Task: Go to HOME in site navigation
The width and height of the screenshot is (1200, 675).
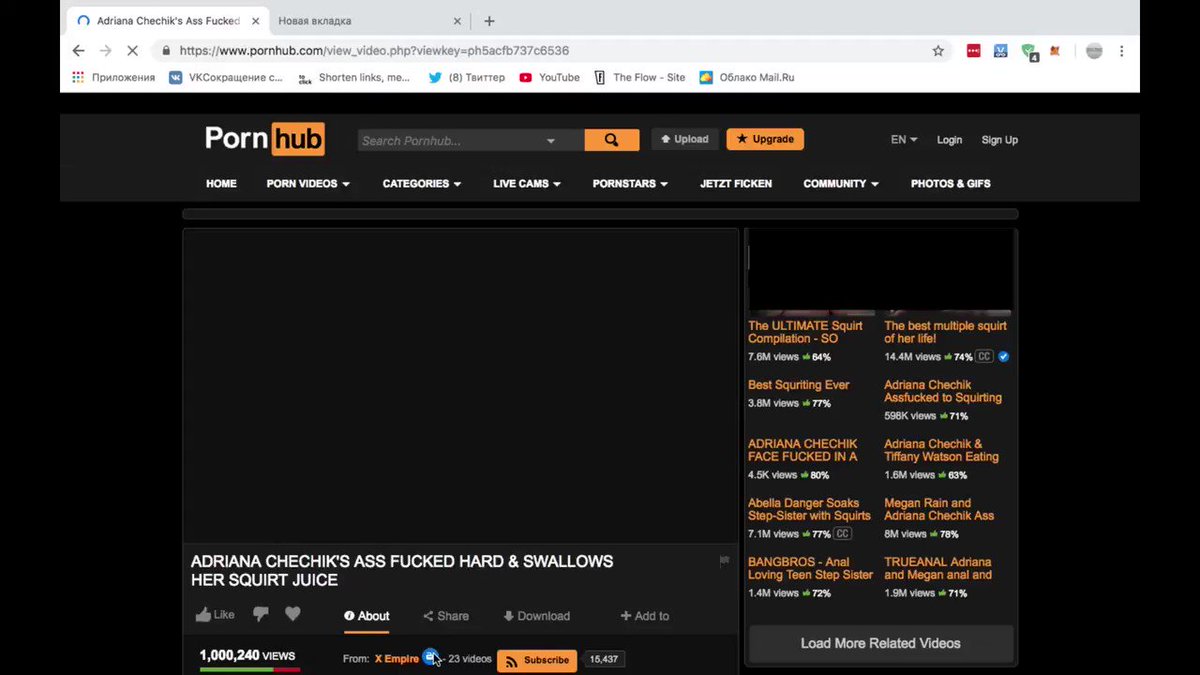Action: click(x=221, y=184)
